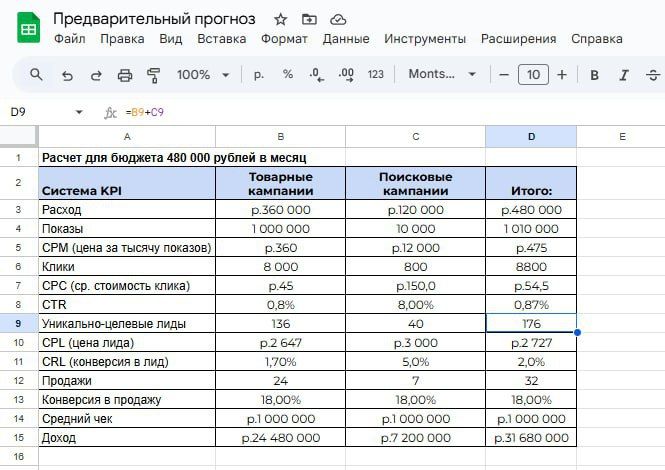Select cell 'р.360 000' in Расход row
Image resolution: width=665 pixels, height=470 pixels.
pos(280,210)
